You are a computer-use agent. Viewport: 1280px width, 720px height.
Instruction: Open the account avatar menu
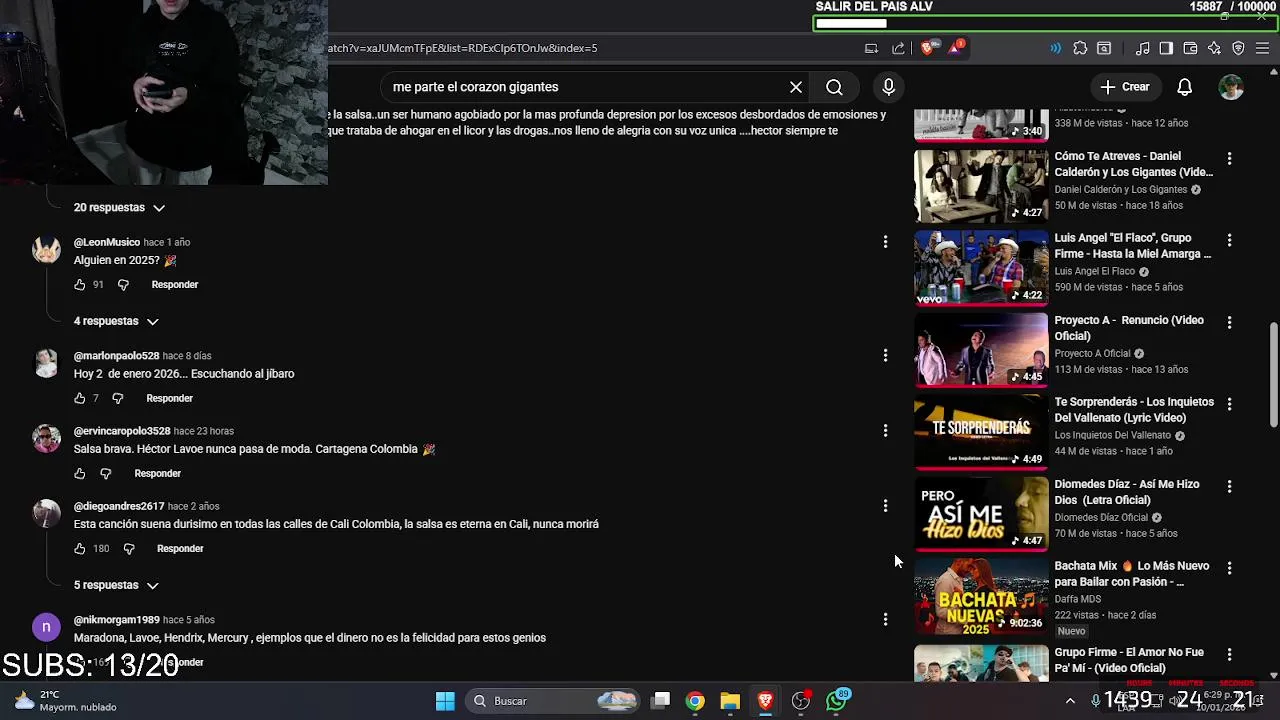[1231, 87]
